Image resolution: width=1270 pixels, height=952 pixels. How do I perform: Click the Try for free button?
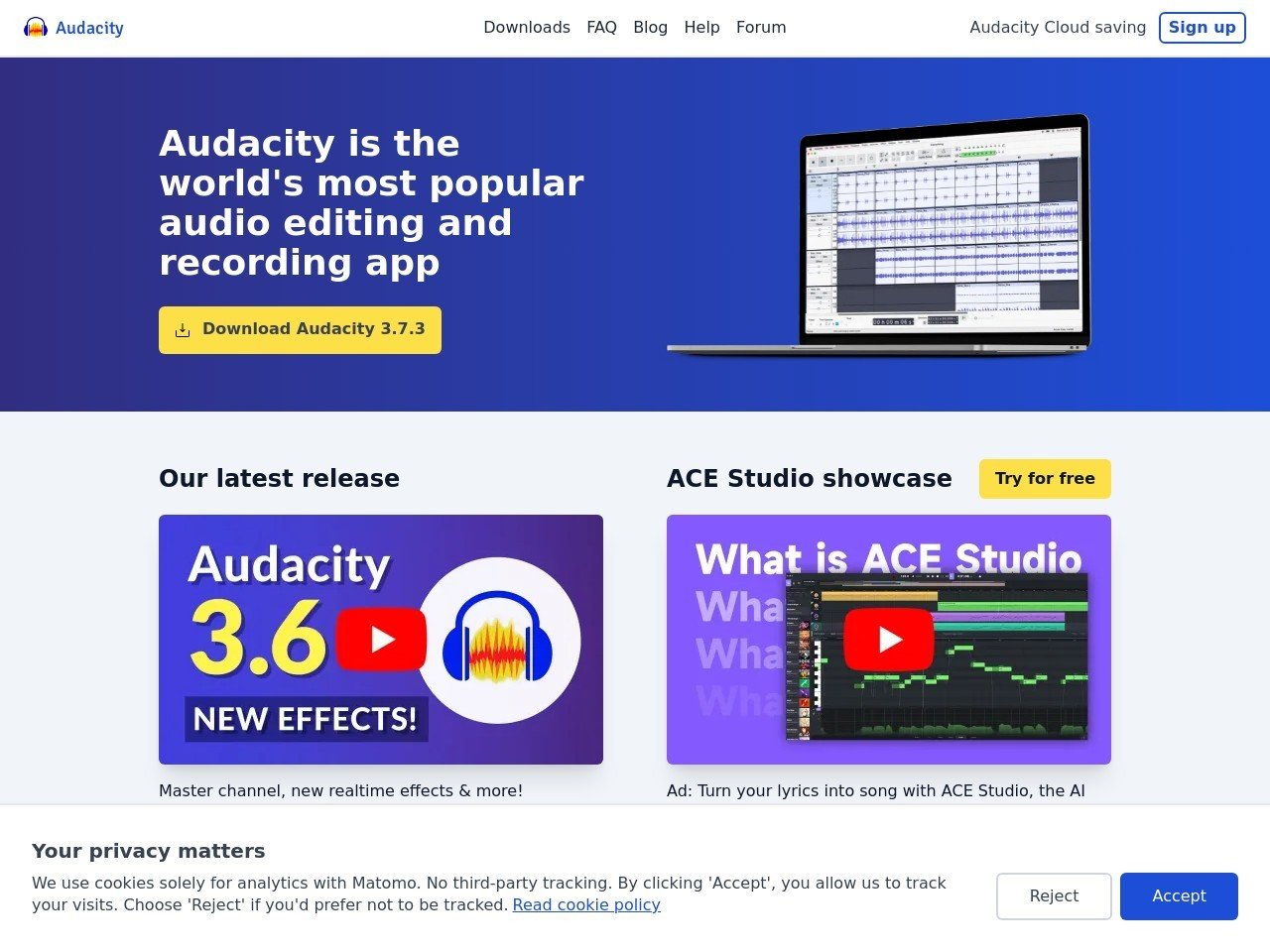[1045, 479]
